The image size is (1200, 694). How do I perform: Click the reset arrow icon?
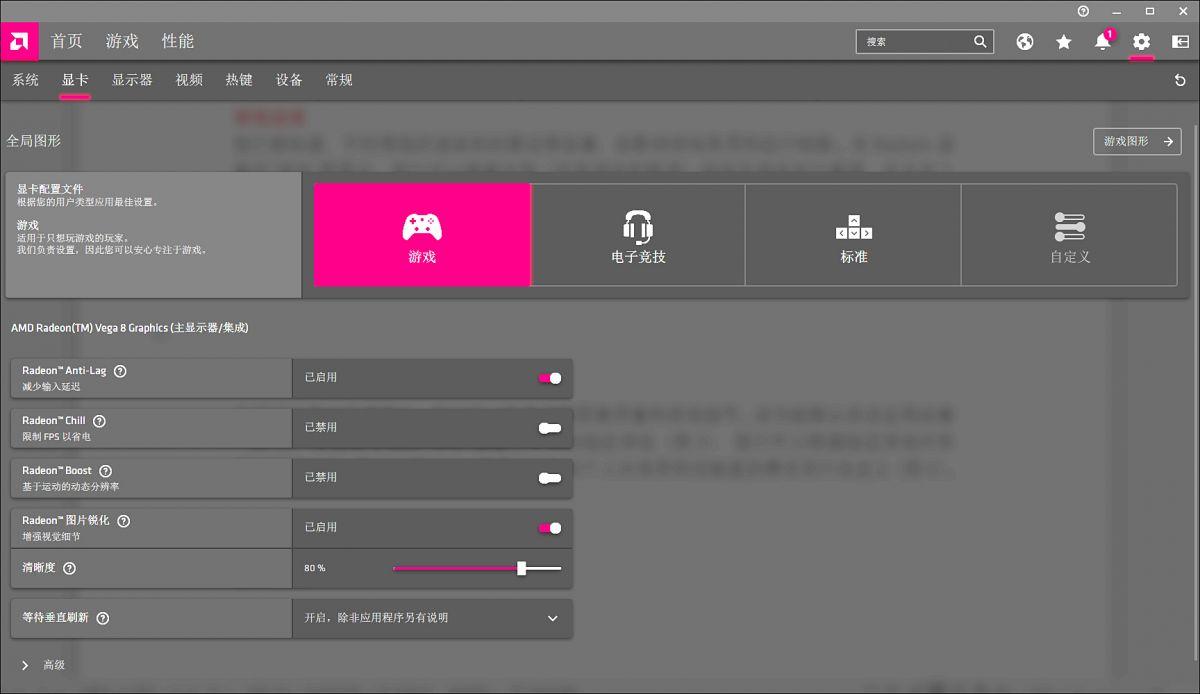coord(1180,81)
